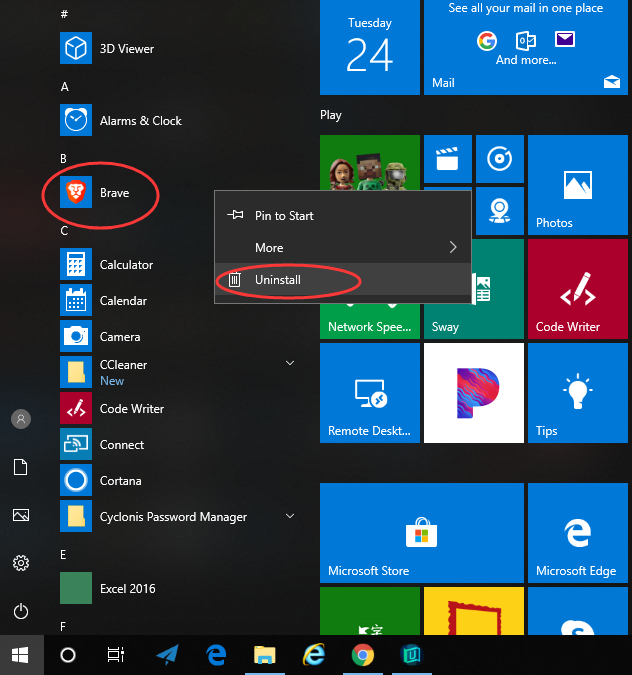Click the Power icon

21,611
